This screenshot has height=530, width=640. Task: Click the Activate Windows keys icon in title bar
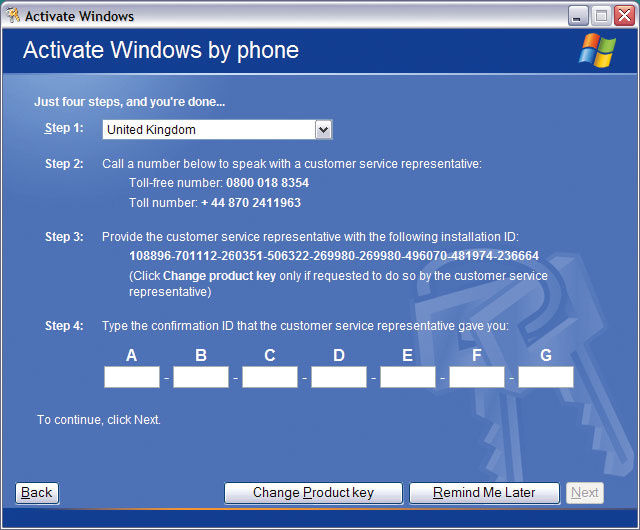pyautogui.click(x=13, y=16)
